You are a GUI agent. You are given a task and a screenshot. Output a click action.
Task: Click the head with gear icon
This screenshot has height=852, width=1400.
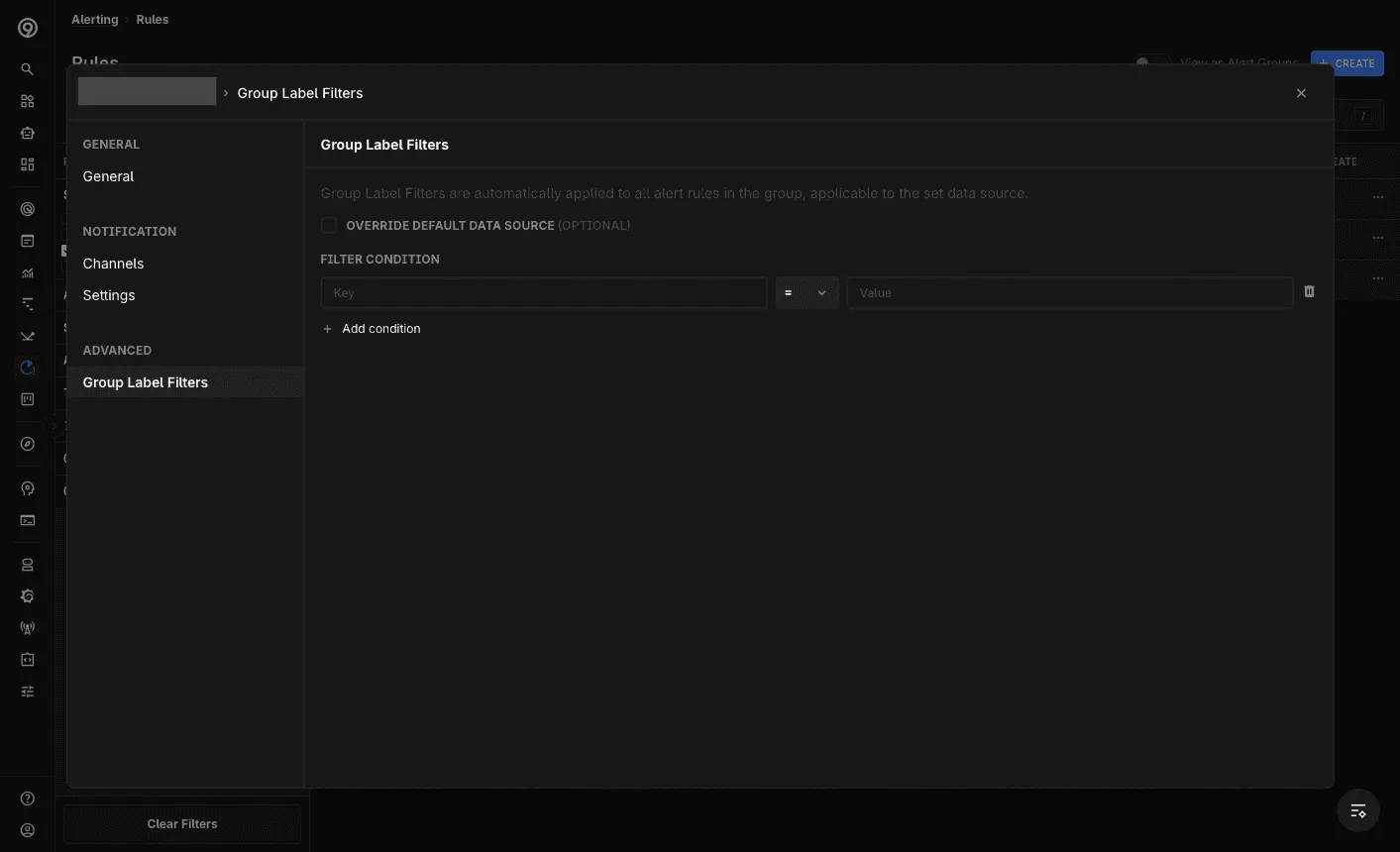pos(28,488)
